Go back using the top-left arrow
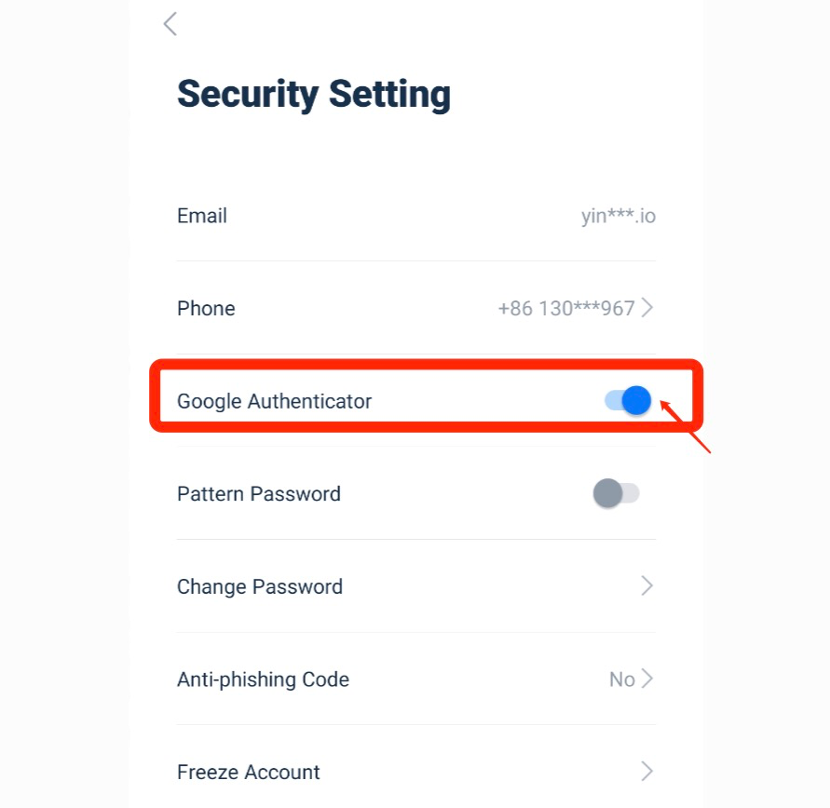830x808 pixels. coord(170,24)
